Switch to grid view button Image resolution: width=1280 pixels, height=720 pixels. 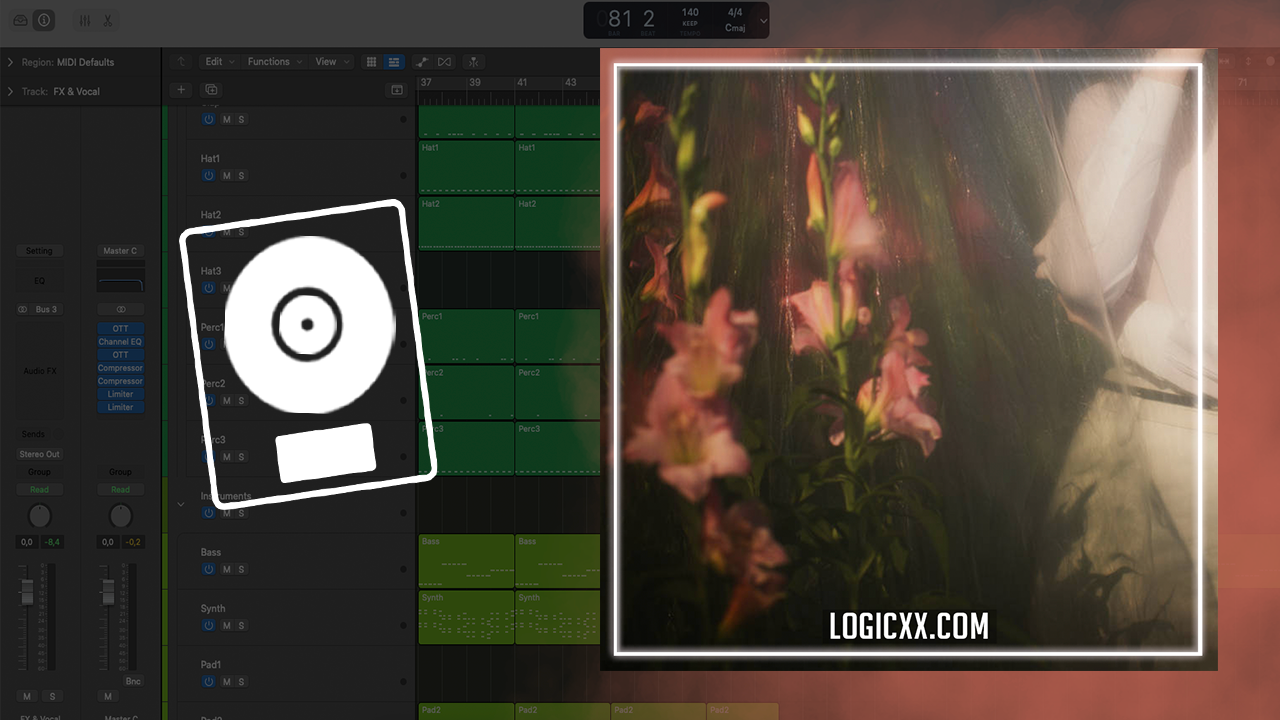pyautogui.click(x=371, y=62)
